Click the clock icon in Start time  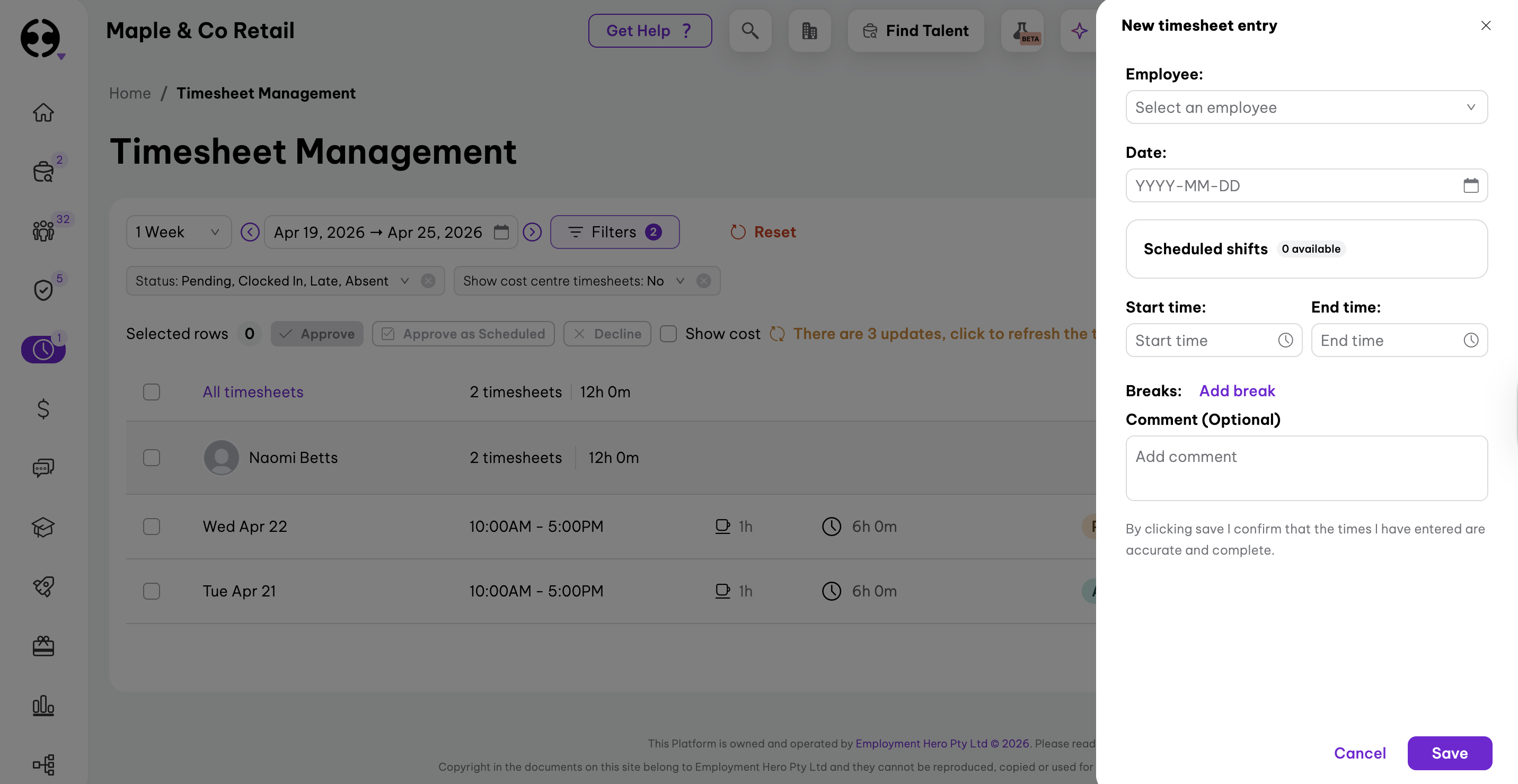tap(1285, 340)
